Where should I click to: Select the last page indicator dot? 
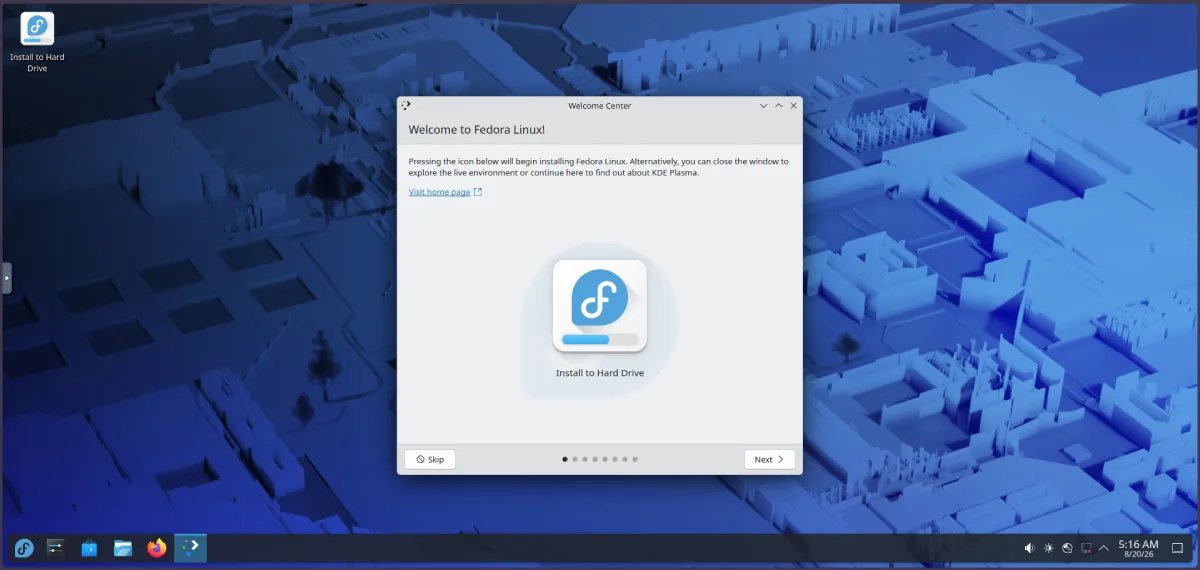[x=635, y=459]
